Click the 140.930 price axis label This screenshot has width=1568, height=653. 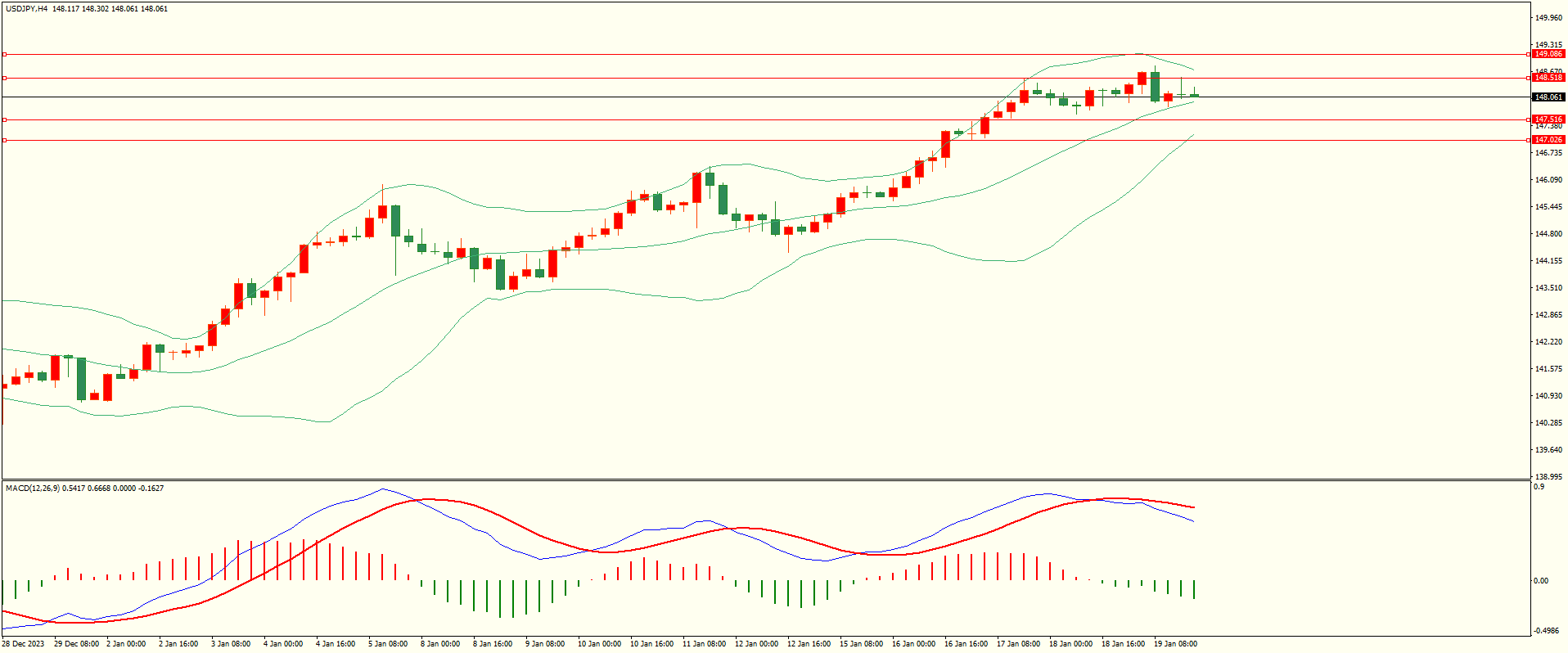coord(1548,396)
